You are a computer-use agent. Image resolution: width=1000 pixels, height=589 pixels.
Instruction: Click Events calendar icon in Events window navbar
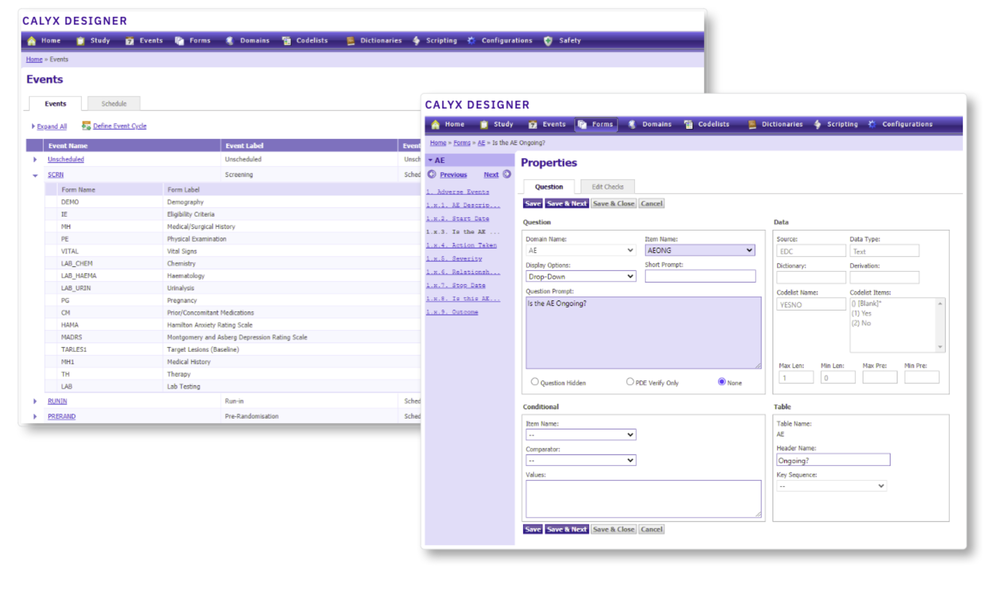pos(129,41)
